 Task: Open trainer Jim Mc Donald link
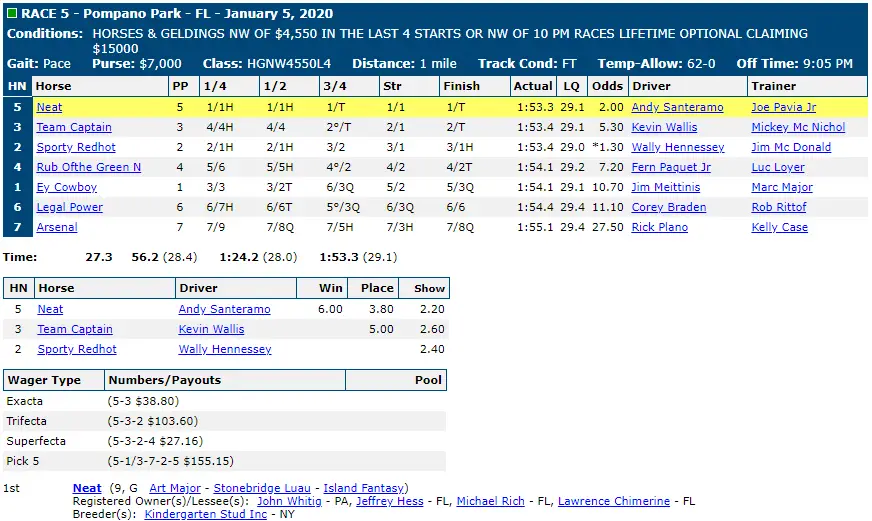(x=791, y=147)
